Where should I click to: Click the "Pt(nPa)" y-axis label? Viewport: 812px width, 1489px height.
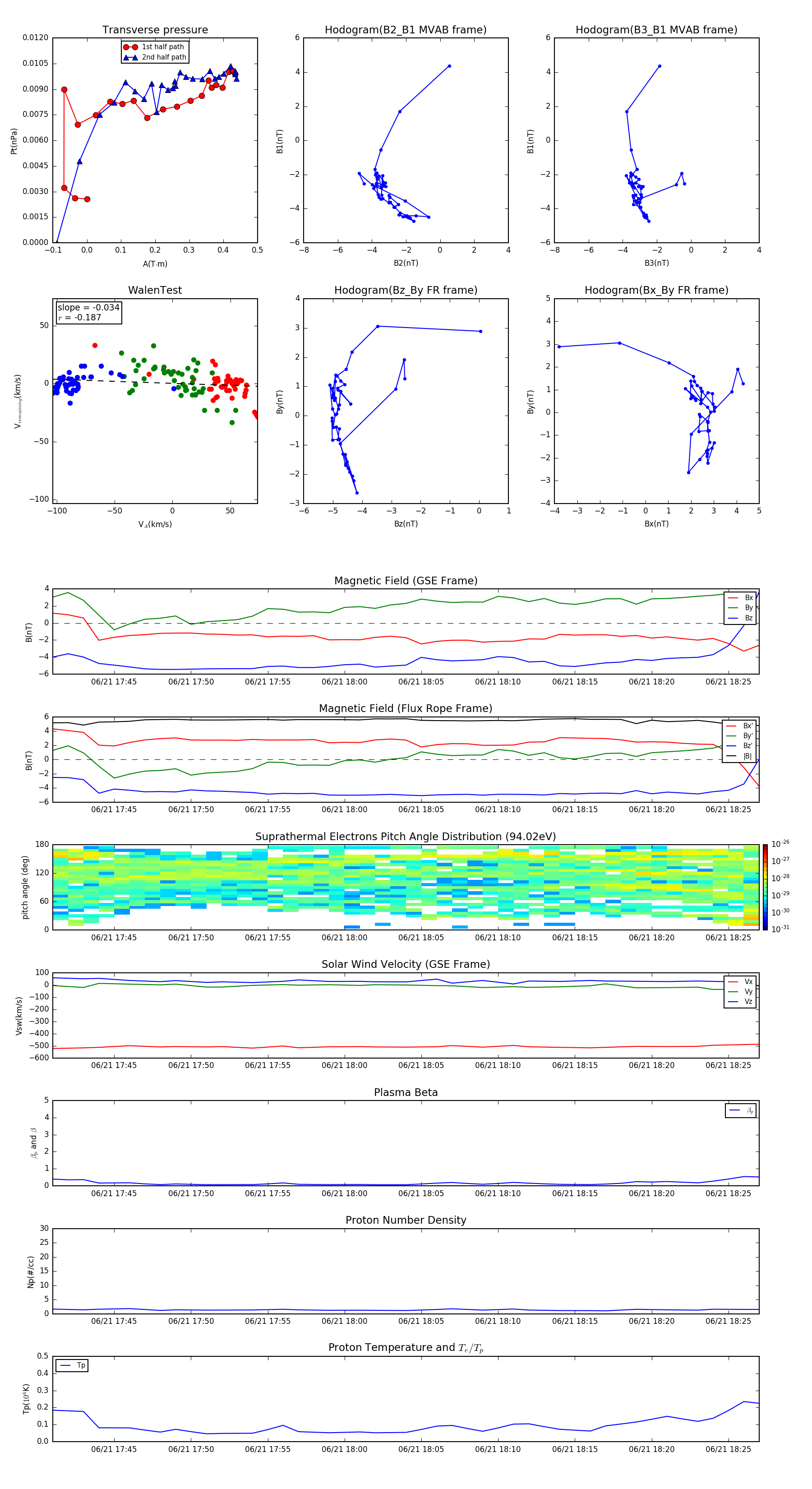(x=14, y=140)
